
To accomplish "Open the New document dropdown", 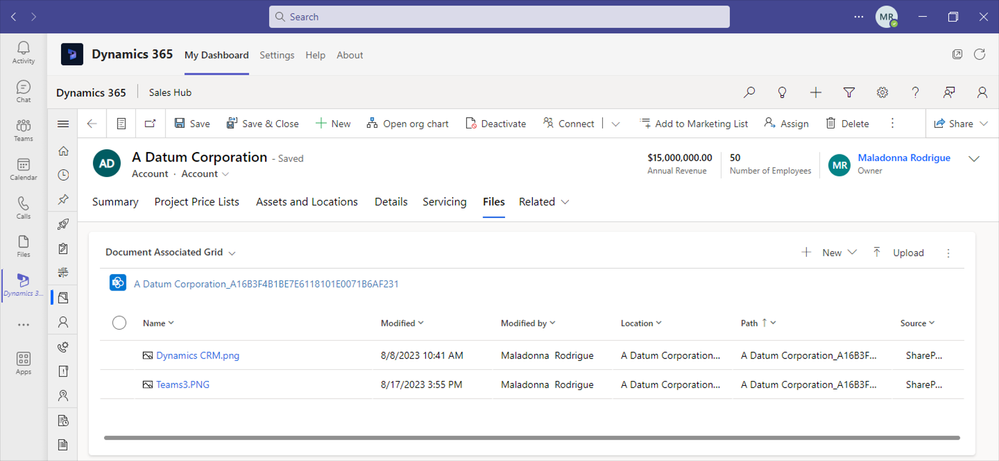I will coord(829,253).
